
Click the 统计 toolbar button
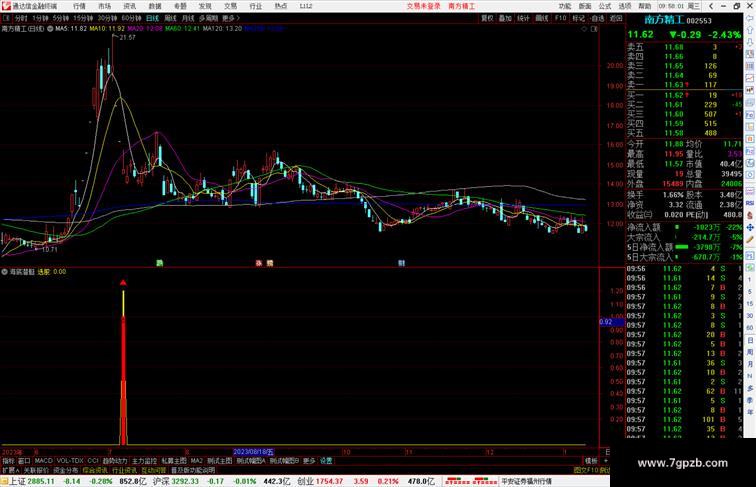coord(524,18)
